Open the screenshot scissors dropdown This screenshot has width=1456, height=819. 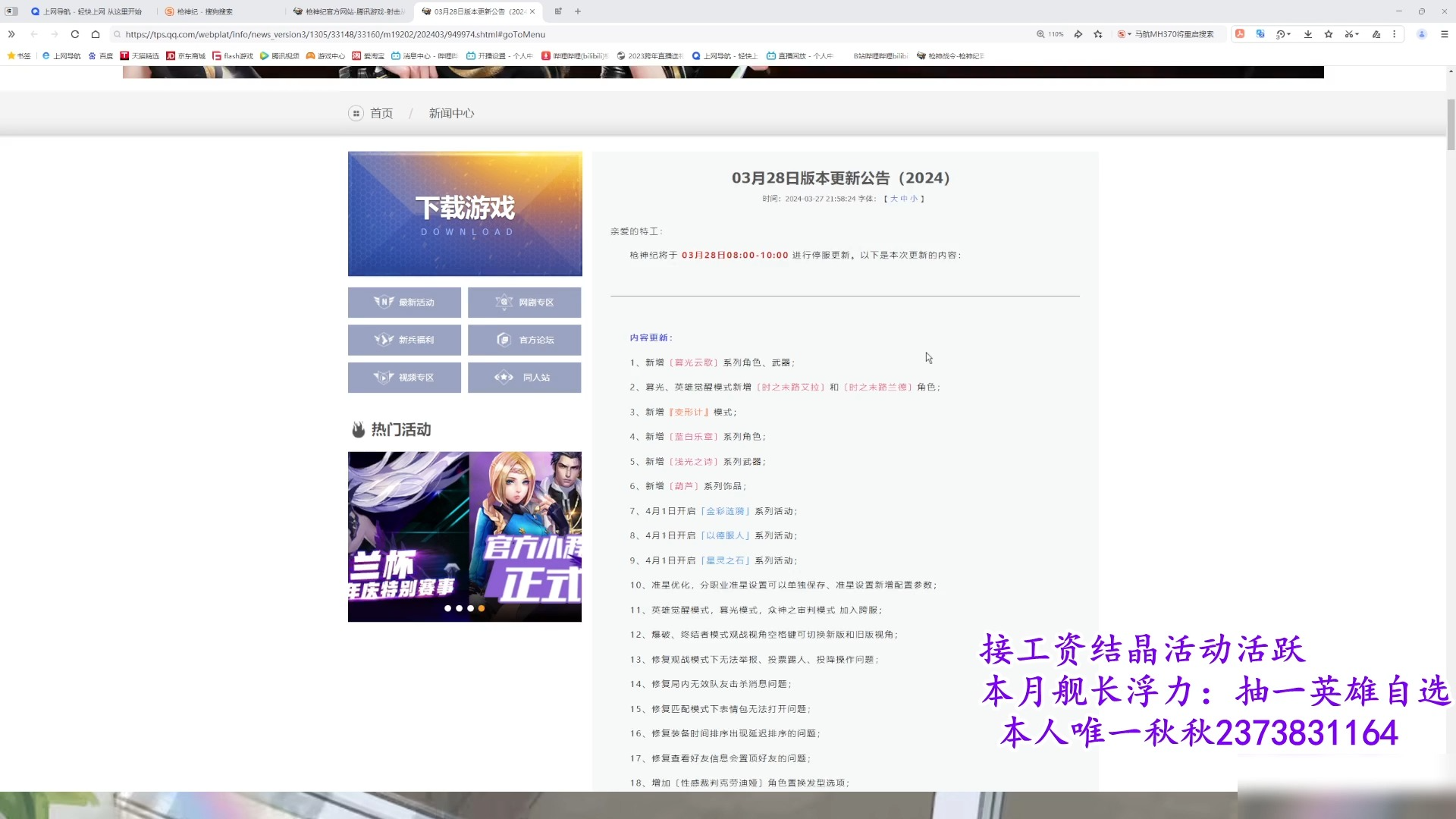[1351, 34]
